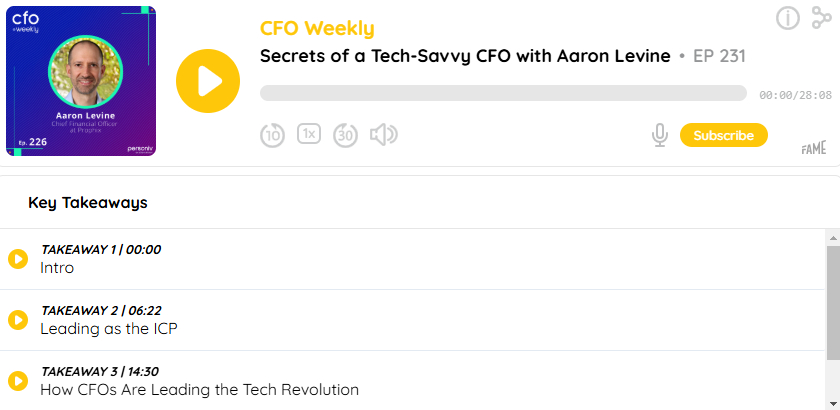This screenshot has width=840, height=410.
Task: Click the scrollbar up arrow in takeaways list
Action: [x=834, y=237]
